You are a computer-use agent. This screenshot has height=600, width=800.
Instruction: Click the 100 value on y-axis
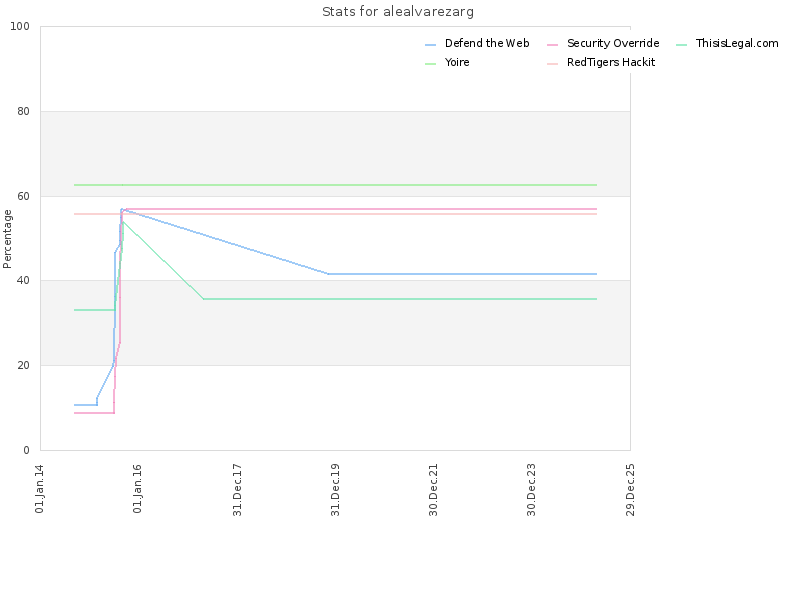click(19, 27)
